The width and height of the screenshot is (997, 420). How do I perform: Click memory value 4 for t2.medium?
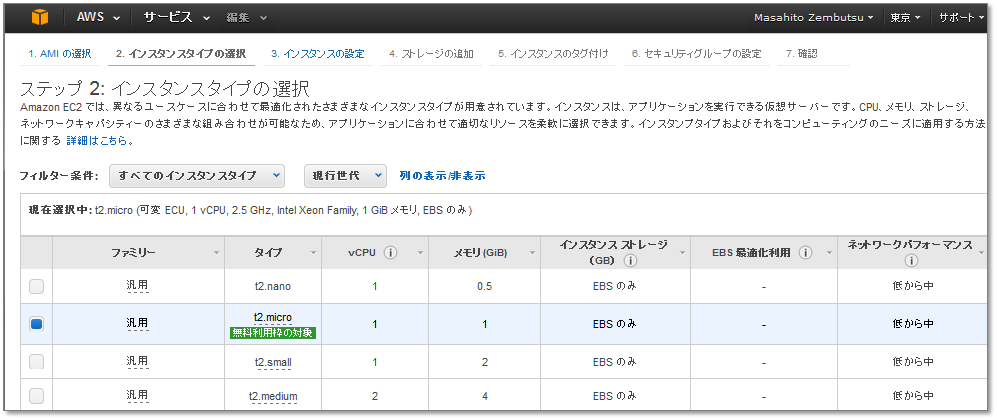(485, 396)
